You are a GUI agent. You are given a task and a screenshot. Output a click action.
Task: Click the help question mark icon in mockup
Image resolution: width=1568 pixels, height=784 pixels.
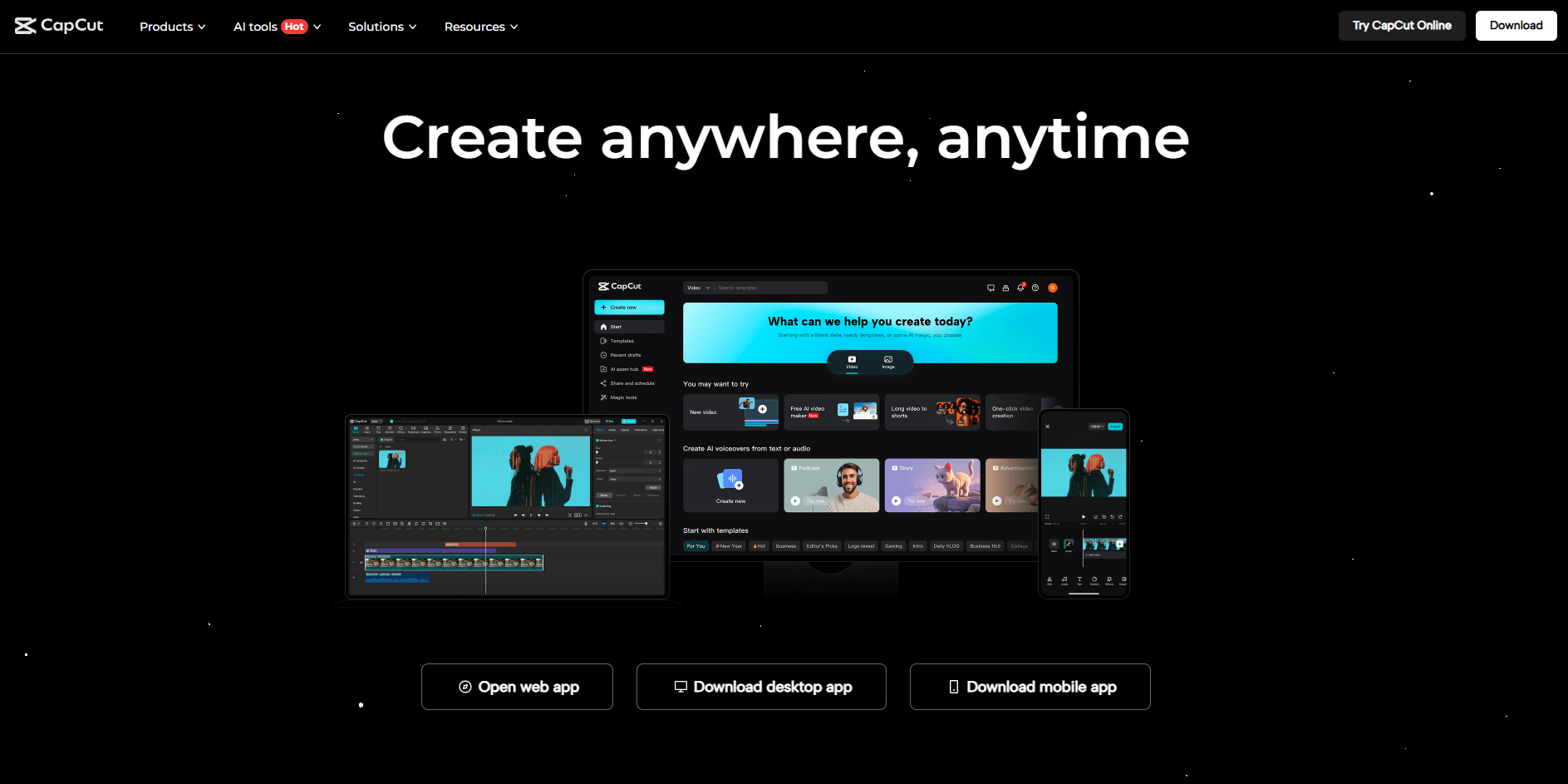[1035, 288]
